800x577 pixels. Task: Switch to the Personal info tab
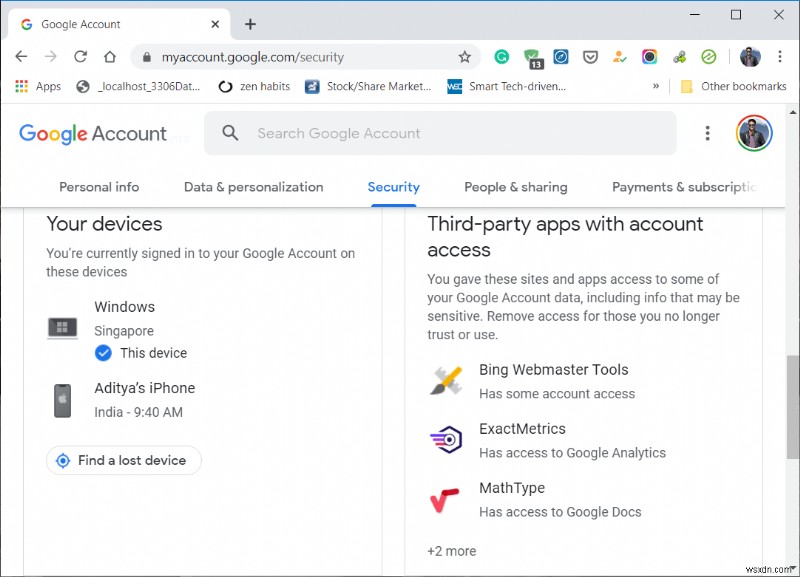(99, 187)
